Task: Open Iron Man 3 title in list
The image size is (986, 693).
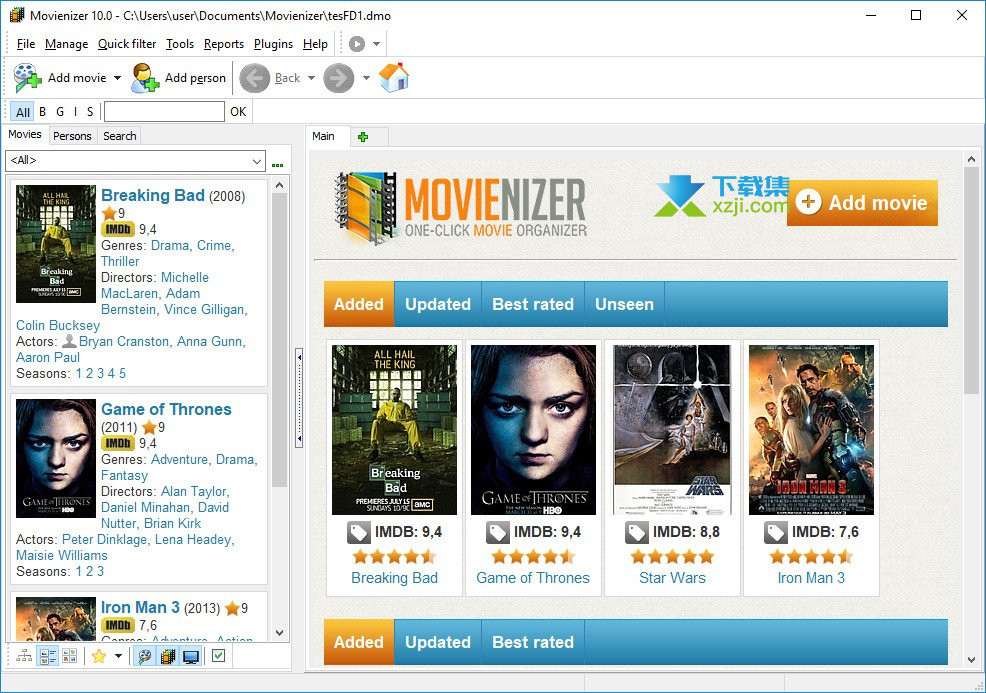Action: point(140,607)
